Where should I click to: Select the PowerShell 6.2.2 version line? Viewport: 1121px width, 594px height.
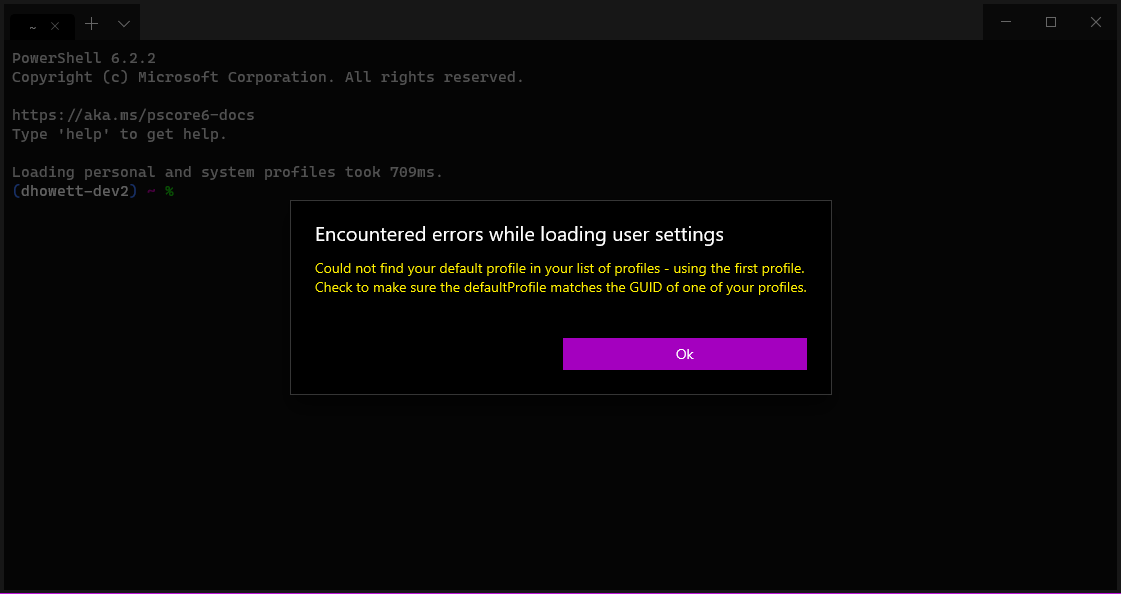pos(83,57)
